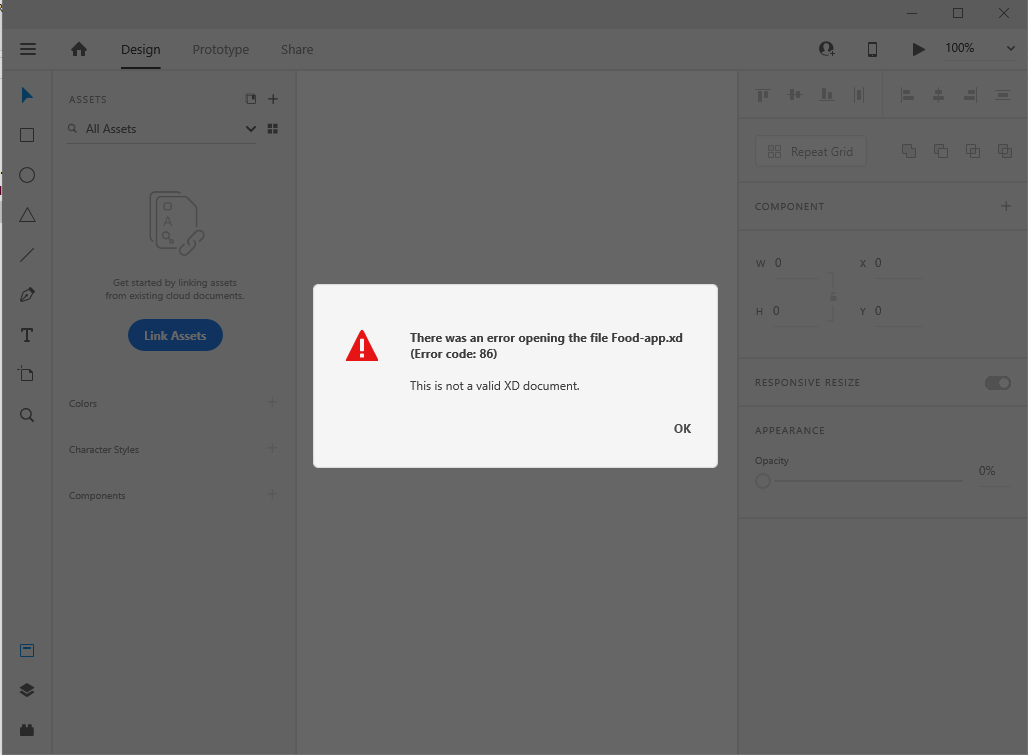Apply the Intersect boolean operation
This screenshot has height=755, width=1028.
point(973,151)
